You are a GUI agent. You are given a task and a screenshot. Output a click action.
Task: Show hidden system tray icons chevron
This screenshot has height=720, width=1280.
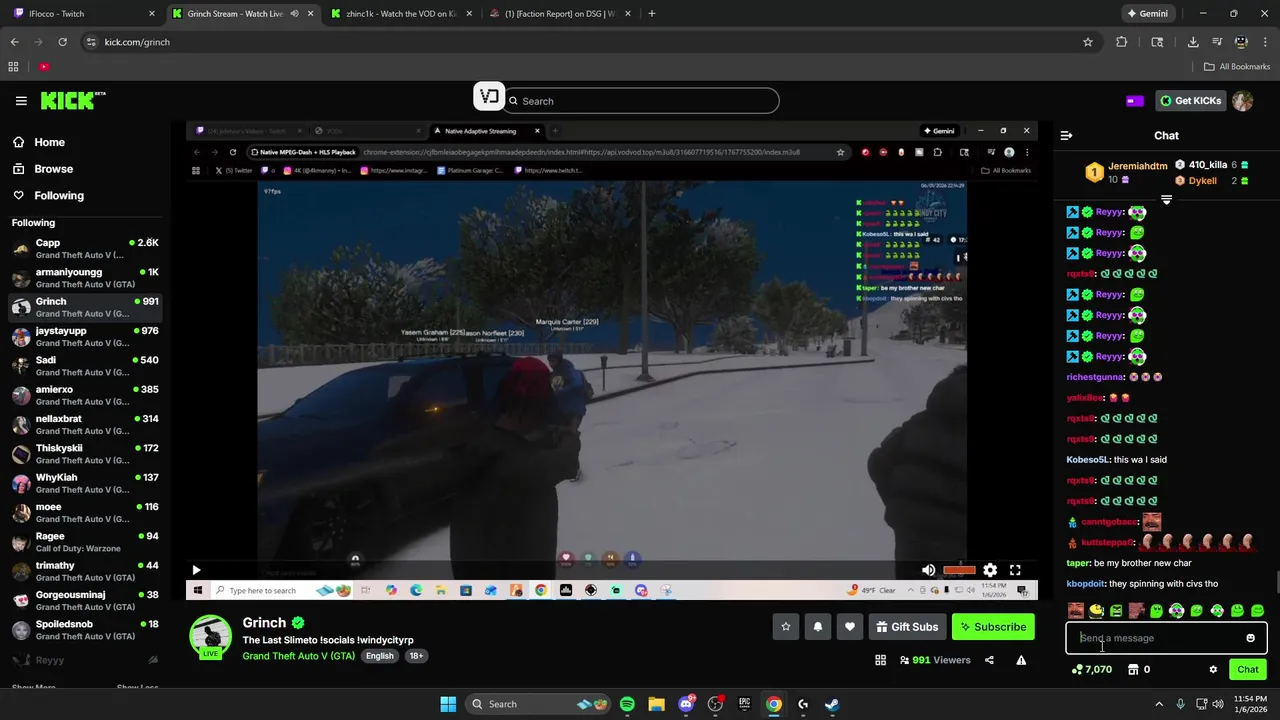click(1159, 704)
